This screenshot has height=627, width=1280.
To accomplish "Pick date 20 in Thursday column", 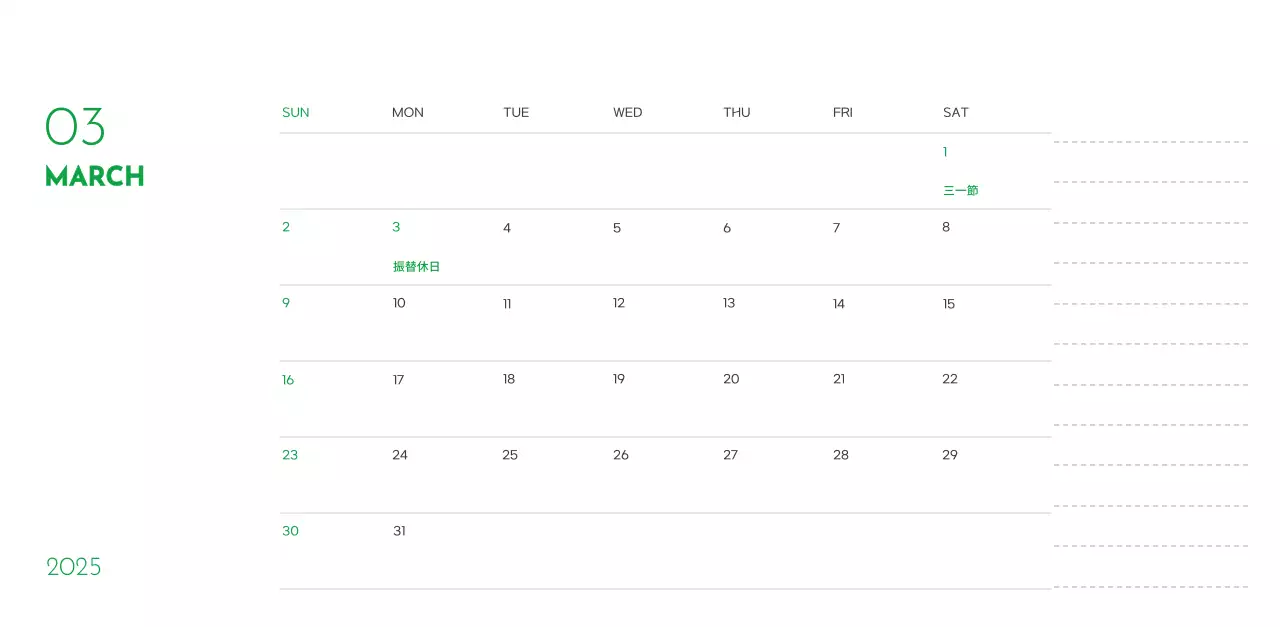I will tap(731, 379).
